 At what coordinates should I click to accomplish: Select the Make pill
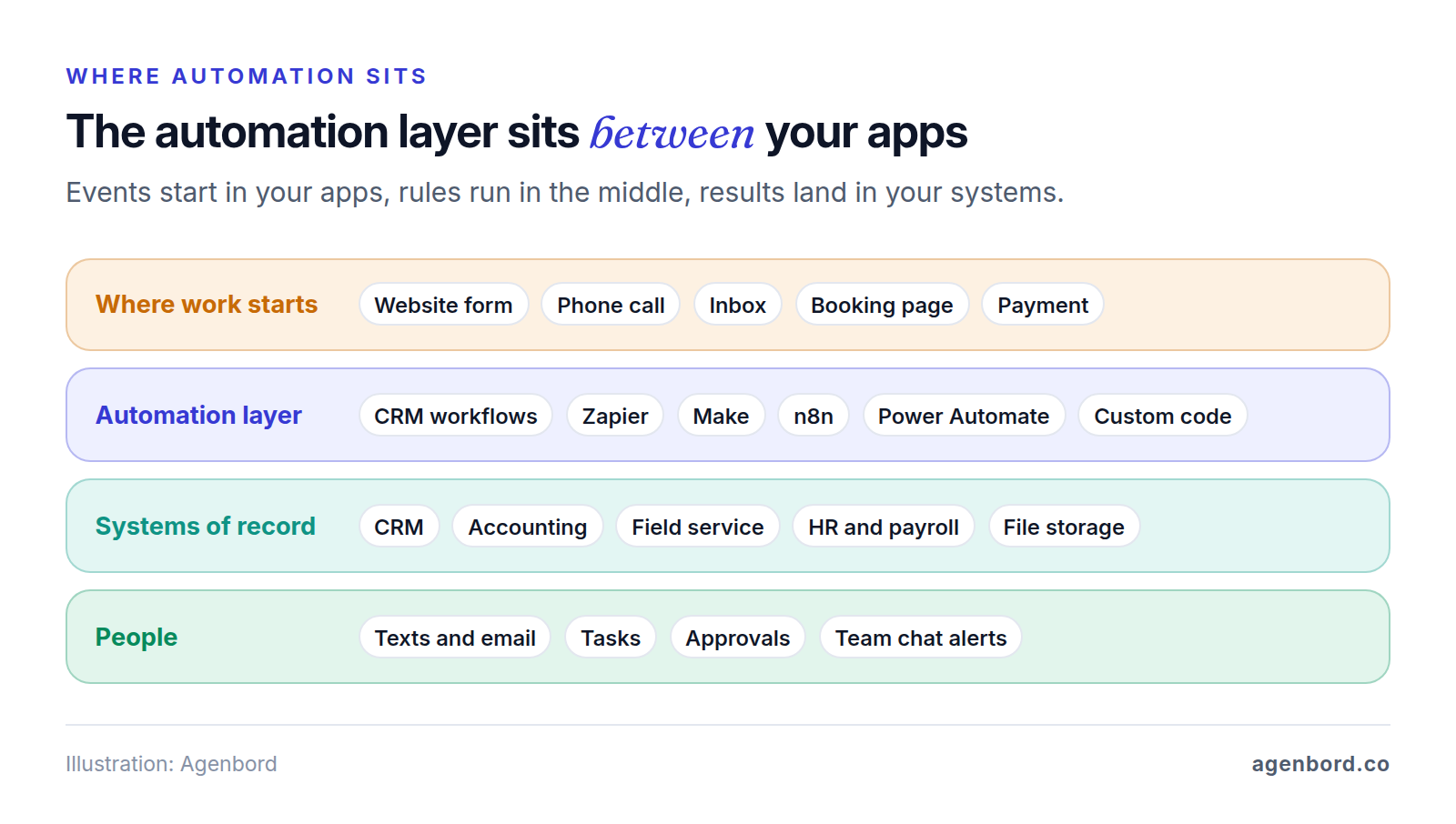coord(721,416)
